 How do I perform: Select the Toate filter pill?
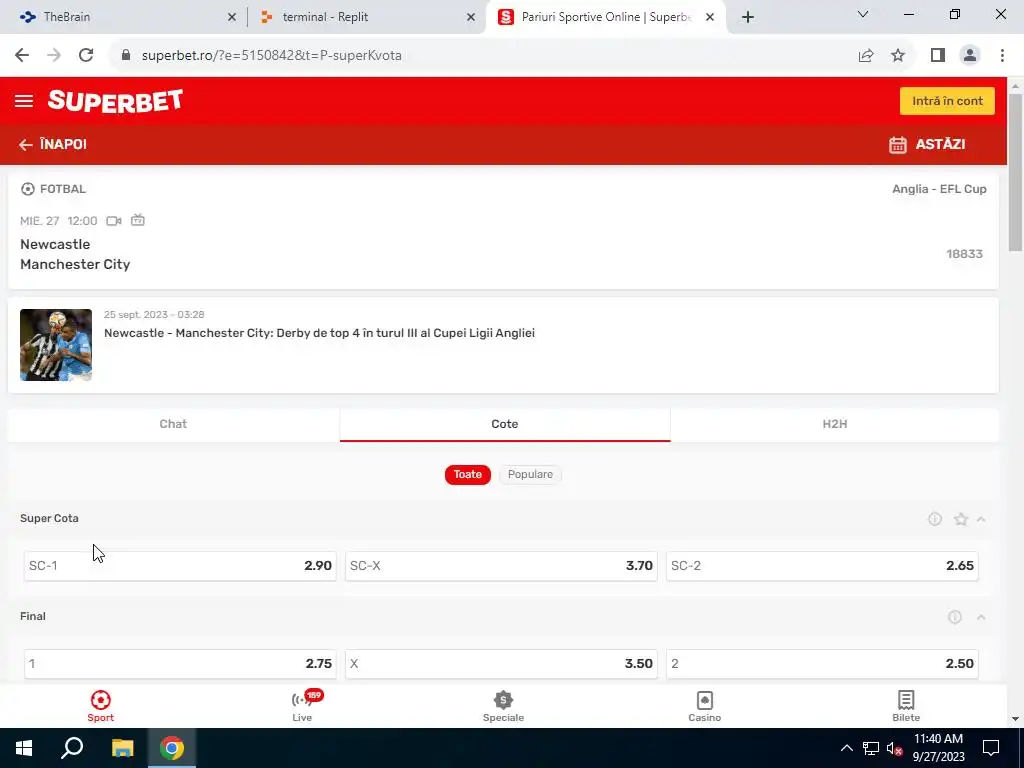coord(468,474)
